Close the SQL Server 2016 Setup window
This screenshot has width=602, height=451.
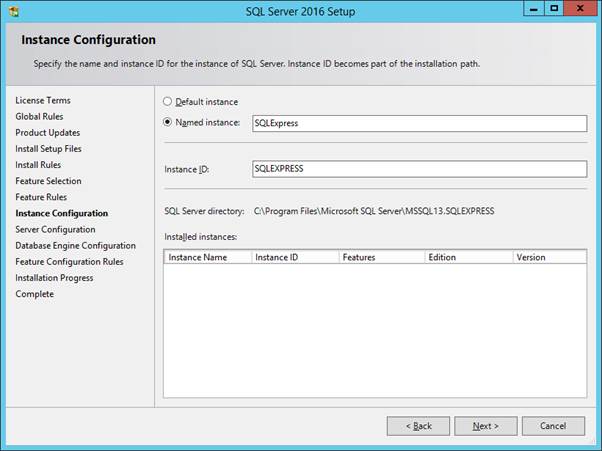tap(580, 8)
